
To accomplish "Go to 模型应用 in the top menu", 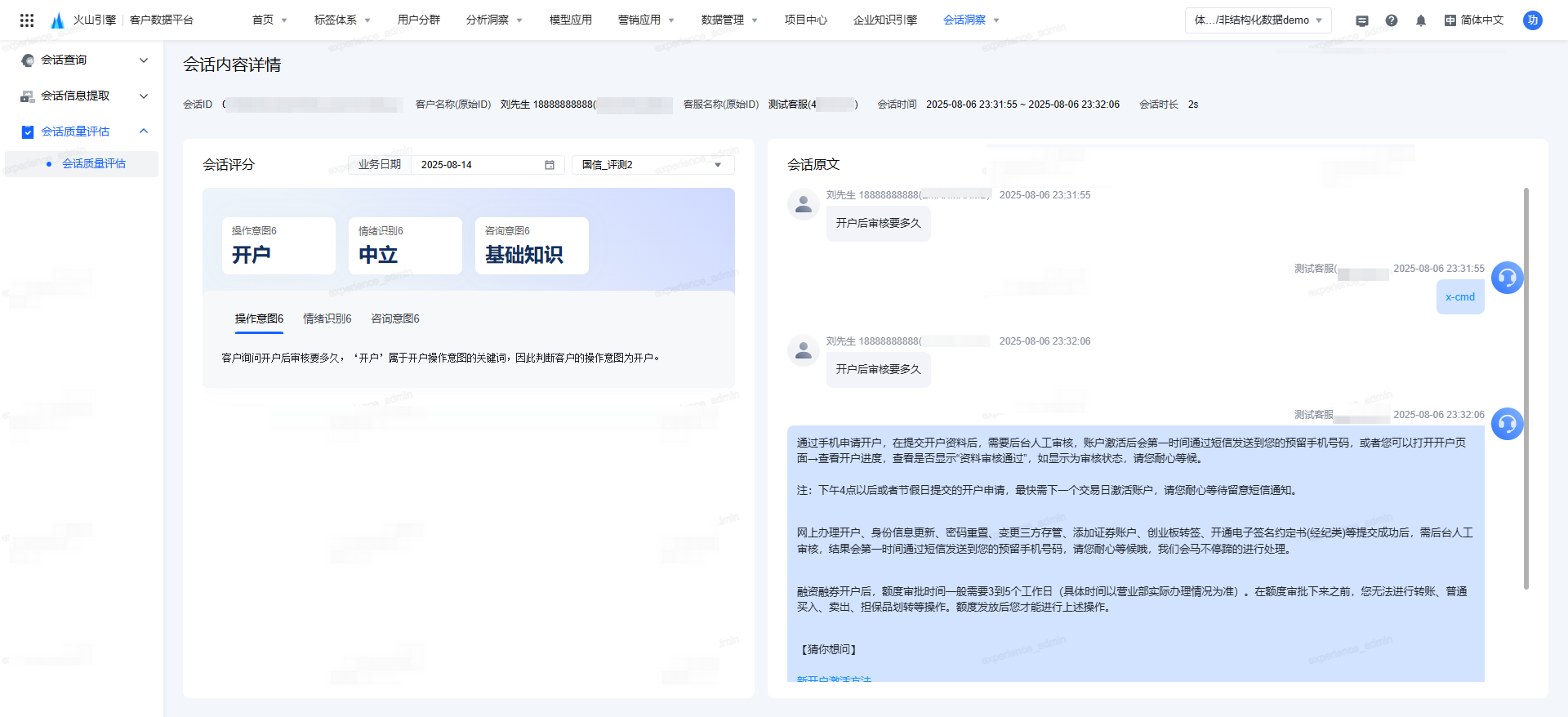I will point(571,20).
